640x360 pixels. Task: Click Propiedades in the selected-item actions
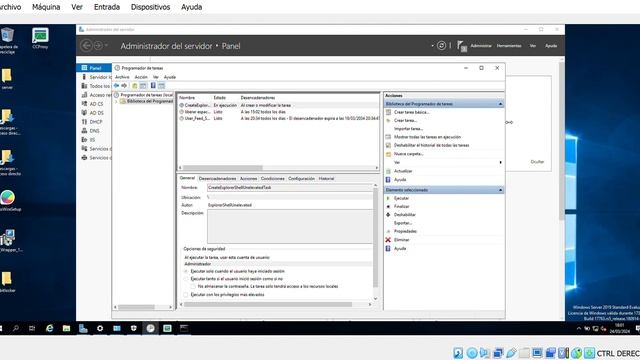[x=405, y=231]
